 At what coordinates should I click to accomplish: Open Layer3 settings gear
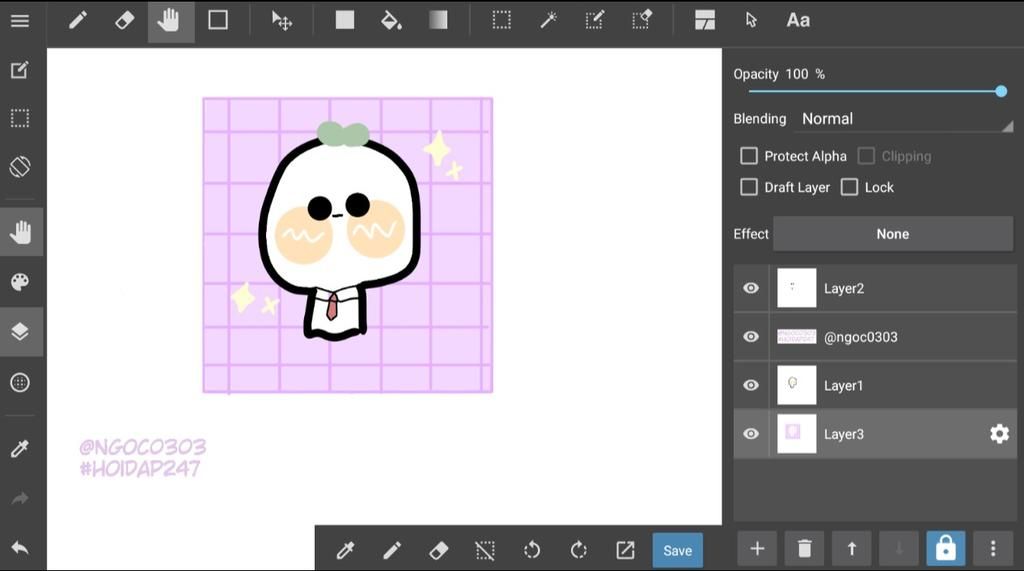pyautogui.click(x=999, y=434)
